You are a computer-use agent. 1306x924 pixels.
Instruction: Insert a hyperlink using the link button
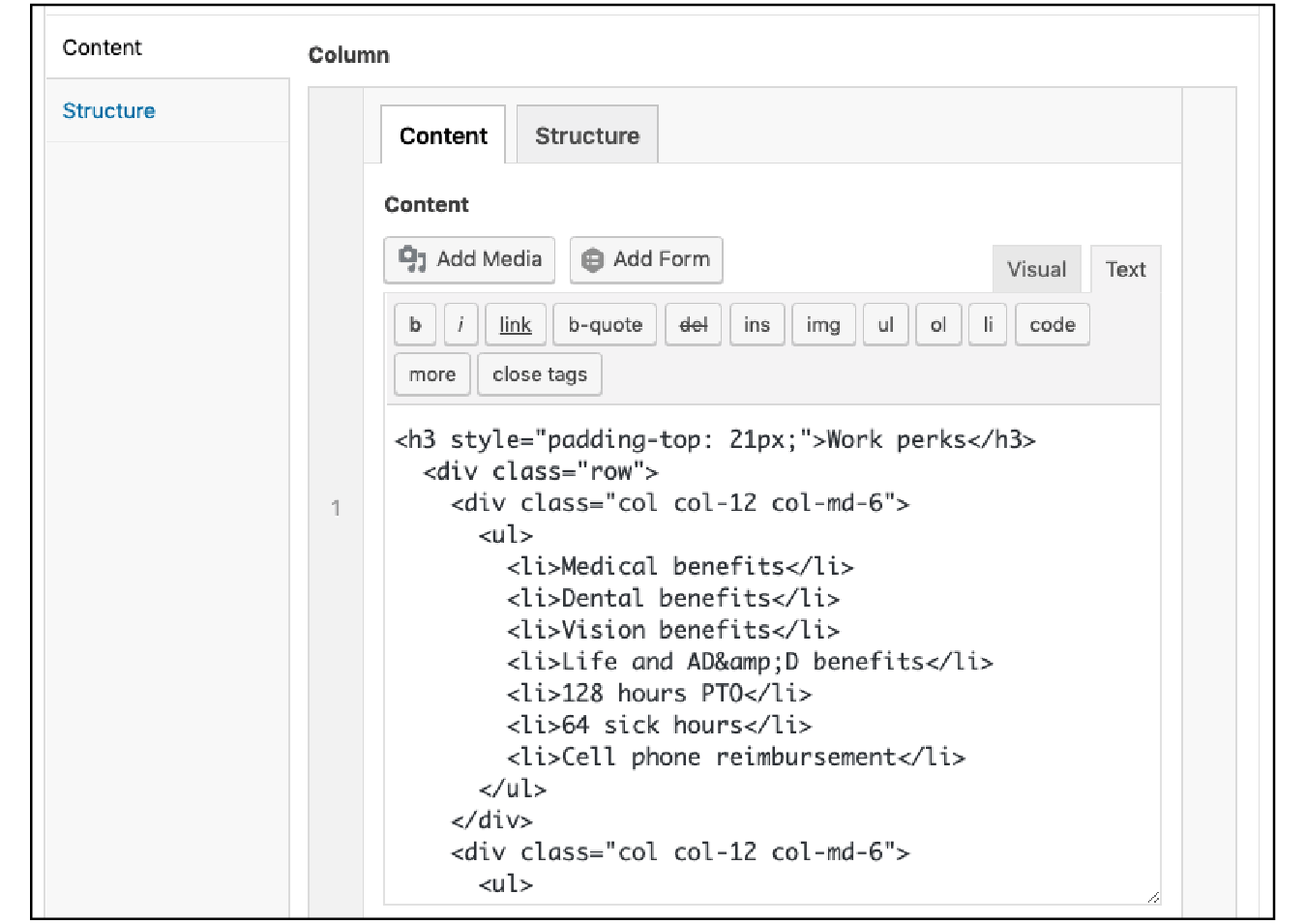(x=515, y=324)
